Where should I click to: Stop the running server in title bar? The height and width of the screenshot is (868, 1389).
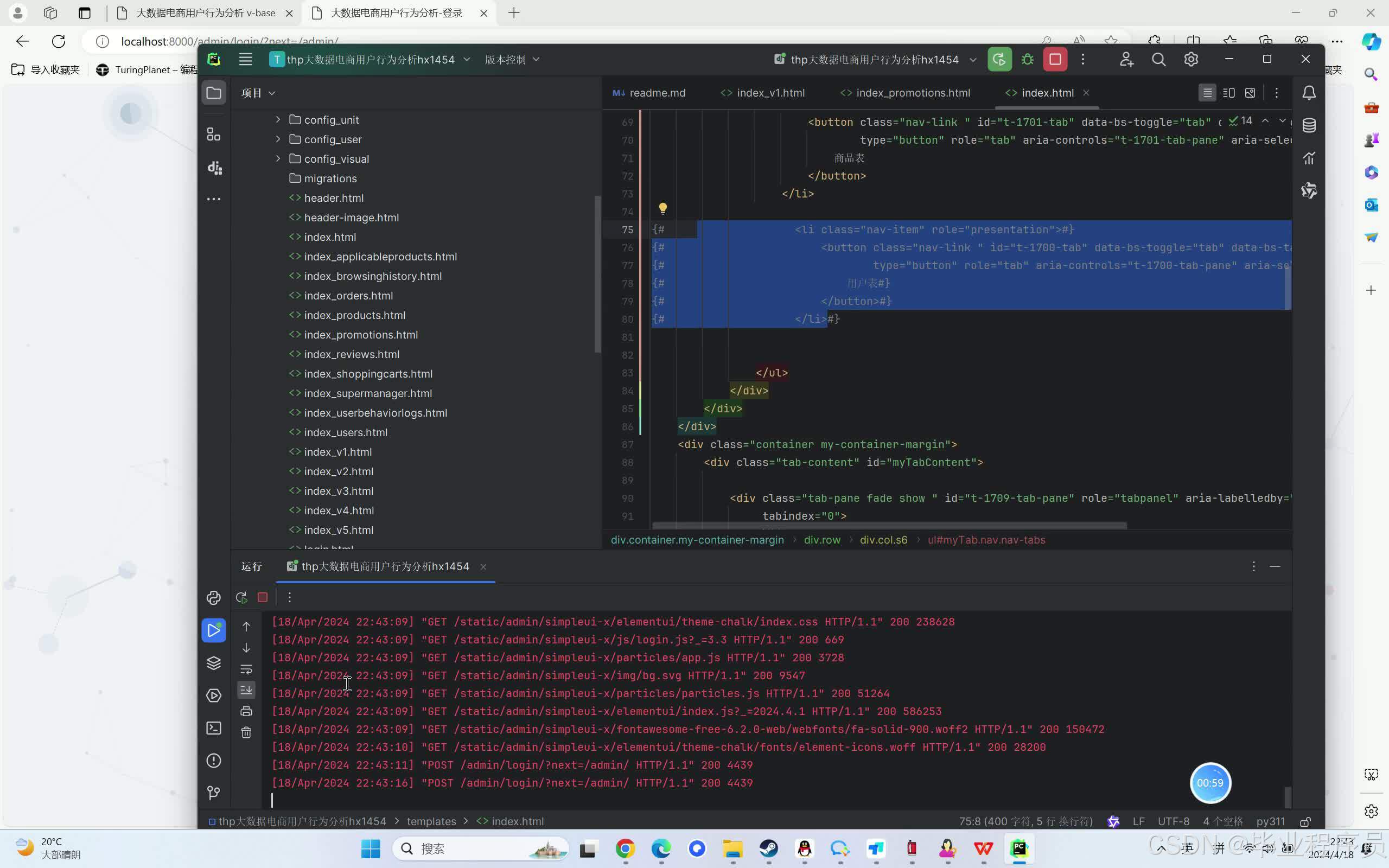(x=1055, y=60)
